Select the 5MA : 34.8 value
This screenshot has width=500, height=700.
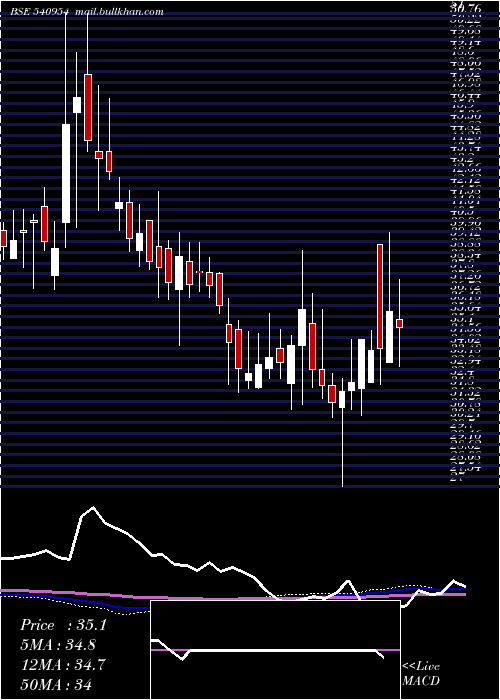[x=58, y=645]
